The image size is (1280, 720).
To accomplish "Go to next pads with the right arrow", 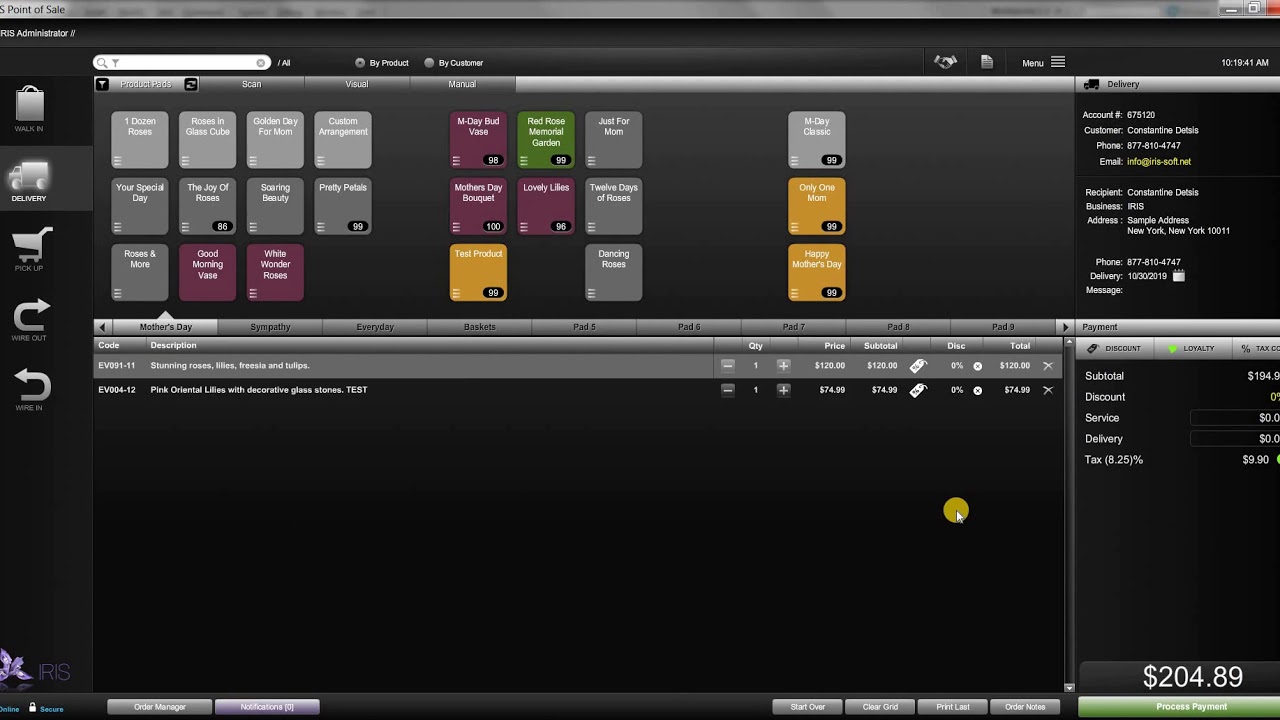I will click(1065, 327).
